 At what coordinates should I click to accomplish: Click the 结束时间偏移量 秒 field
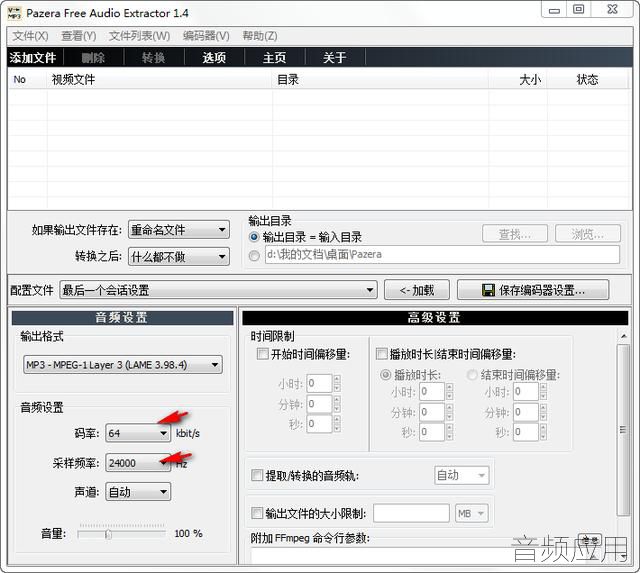pyautogui.click(x=526, y=432)
